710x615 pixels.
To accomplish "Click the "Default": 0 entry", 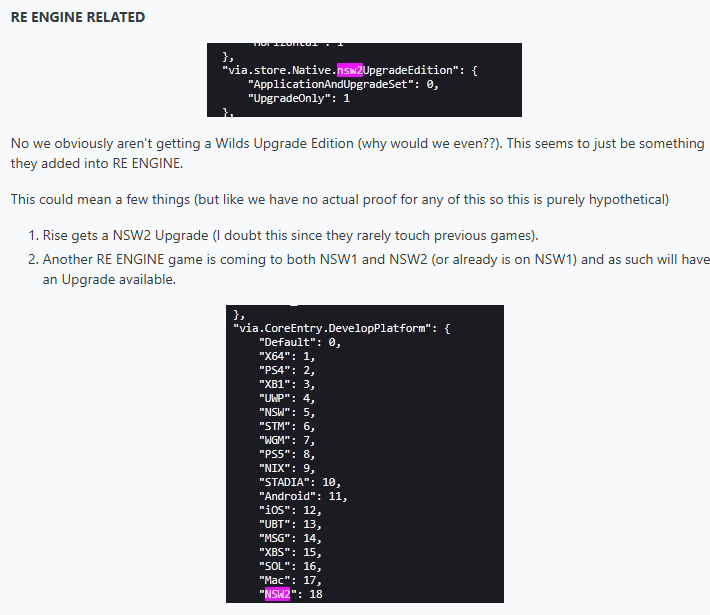I will tap(300, 342).
